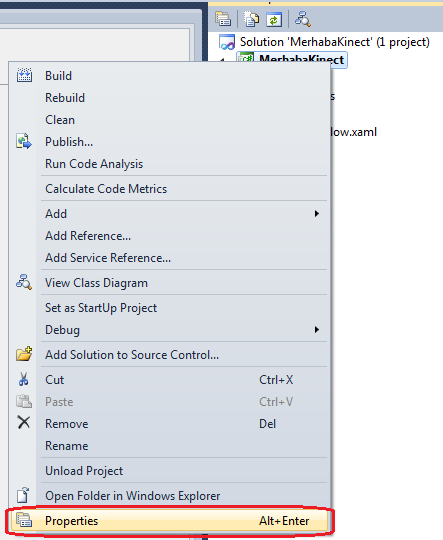This screenshot has height=540, width=443.
Task: Click the Refresh toolbar icon
Action: (x=274, y=19)
